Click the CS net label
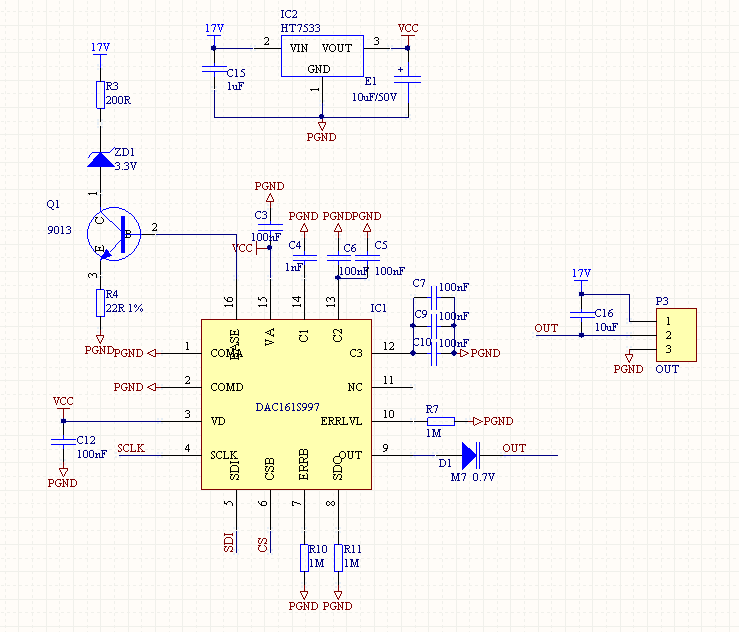The width and height of the screenshot is (739, 632). tap(263, 545)
